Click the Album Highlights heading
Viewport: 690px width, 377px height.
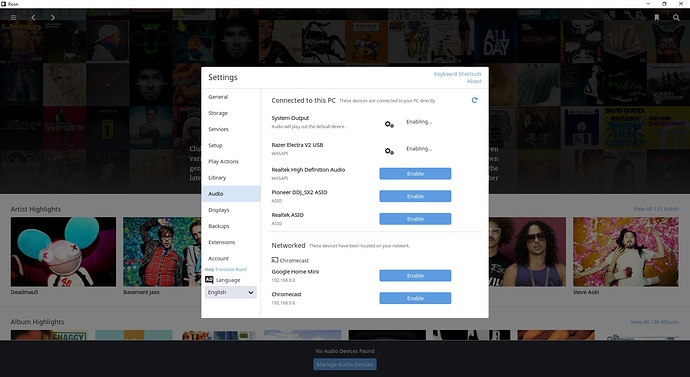tap(37, 322)
